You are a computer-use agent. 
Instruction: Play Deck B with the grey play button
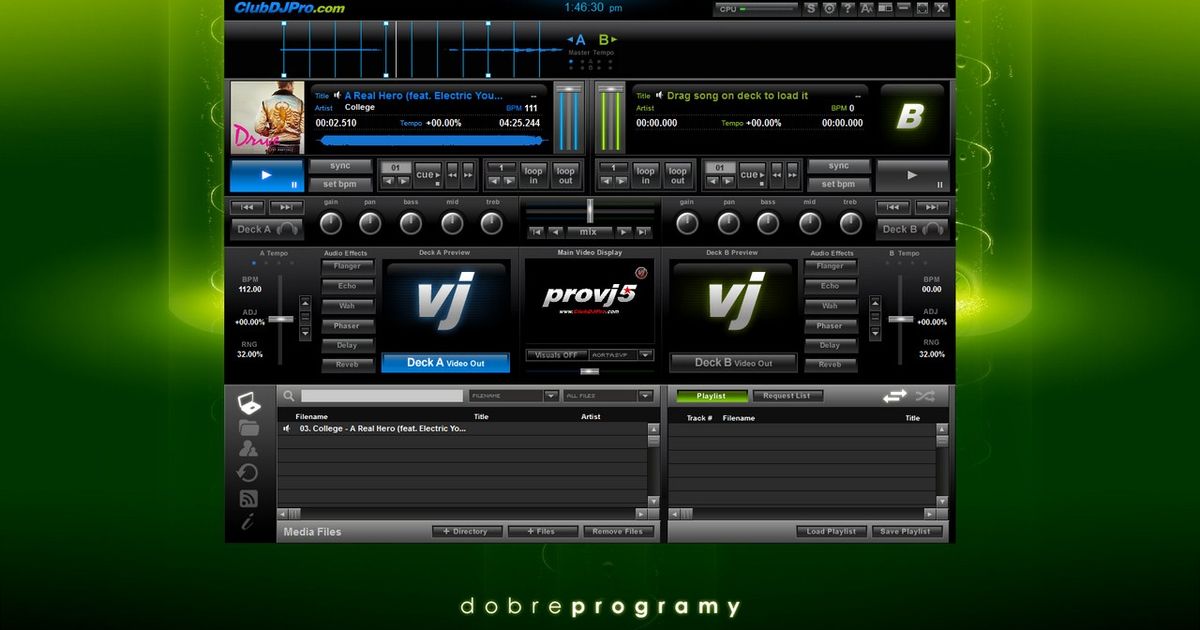click(912, 175)
